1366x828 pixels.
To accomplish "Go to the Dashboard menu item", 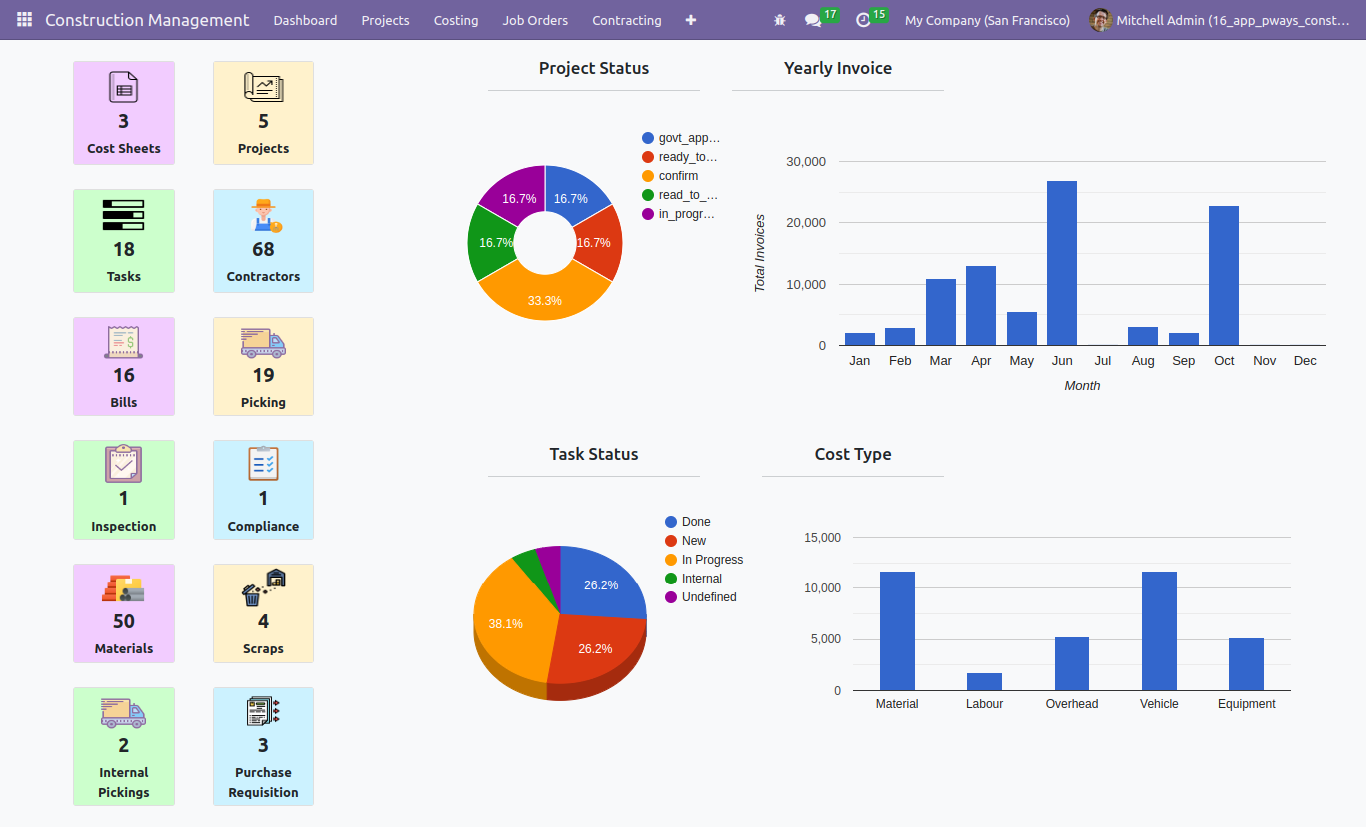I will [x=305, y=20].
